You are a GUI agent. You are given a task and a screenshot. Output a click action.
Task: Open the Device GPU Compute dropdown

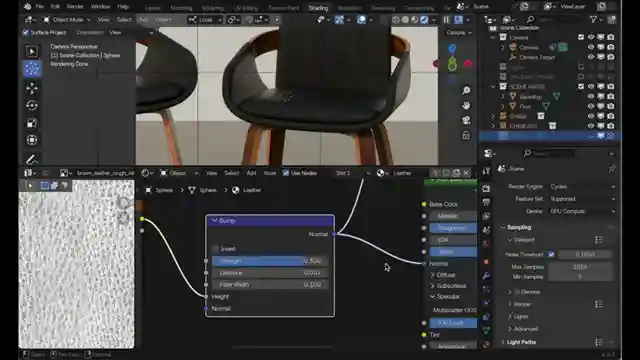582,211
